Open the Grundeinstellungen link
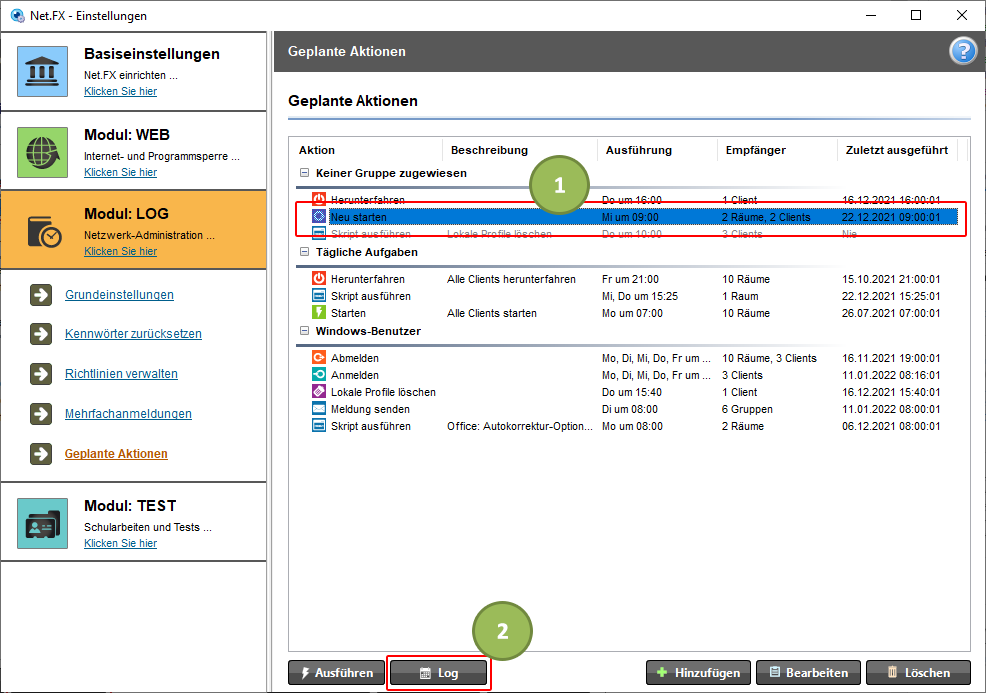986x693 pixels. point(119,294)
